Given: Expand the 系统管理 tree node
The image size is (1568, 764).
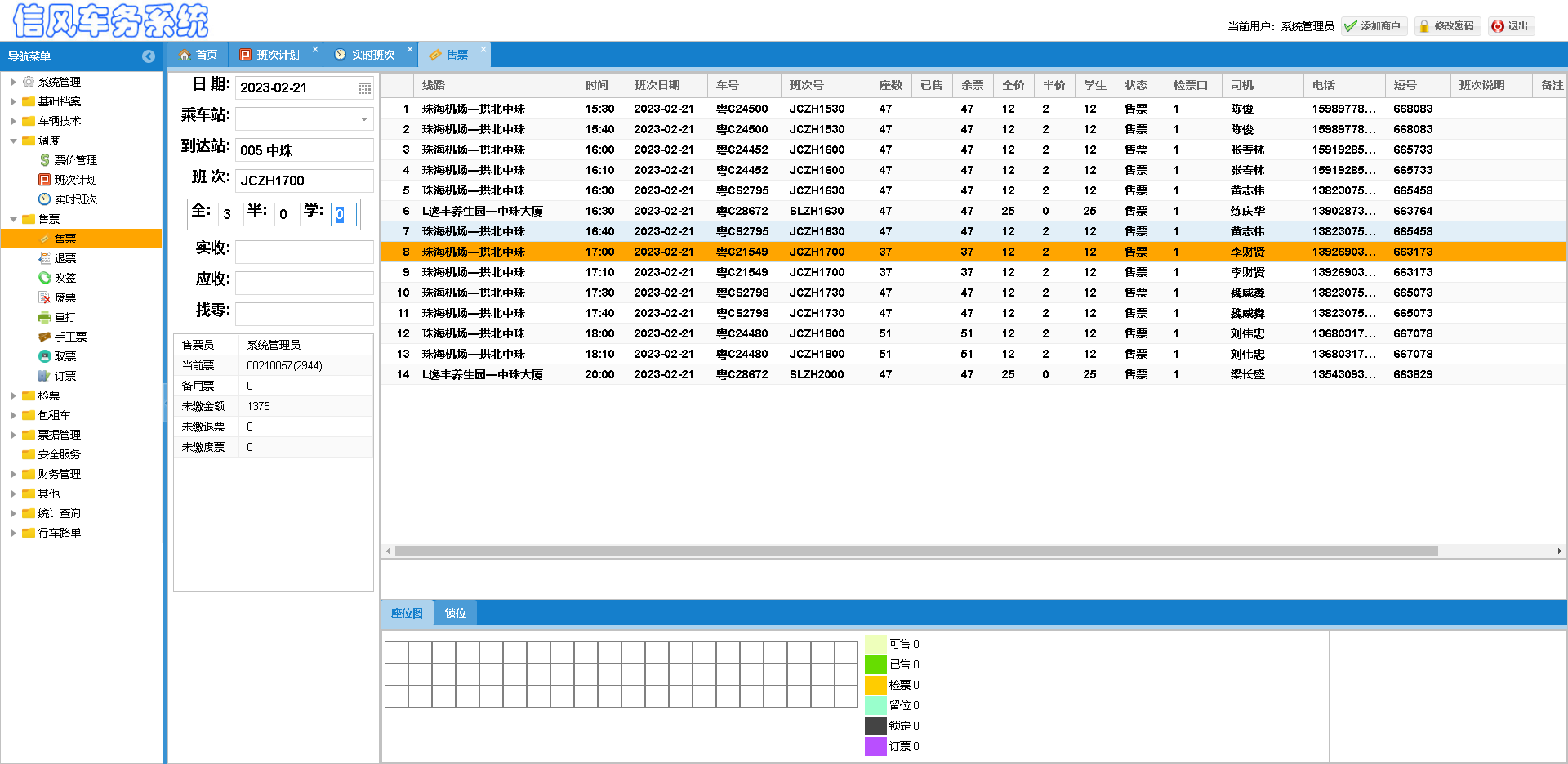Looking at the screenshot, I should point(13,82).
